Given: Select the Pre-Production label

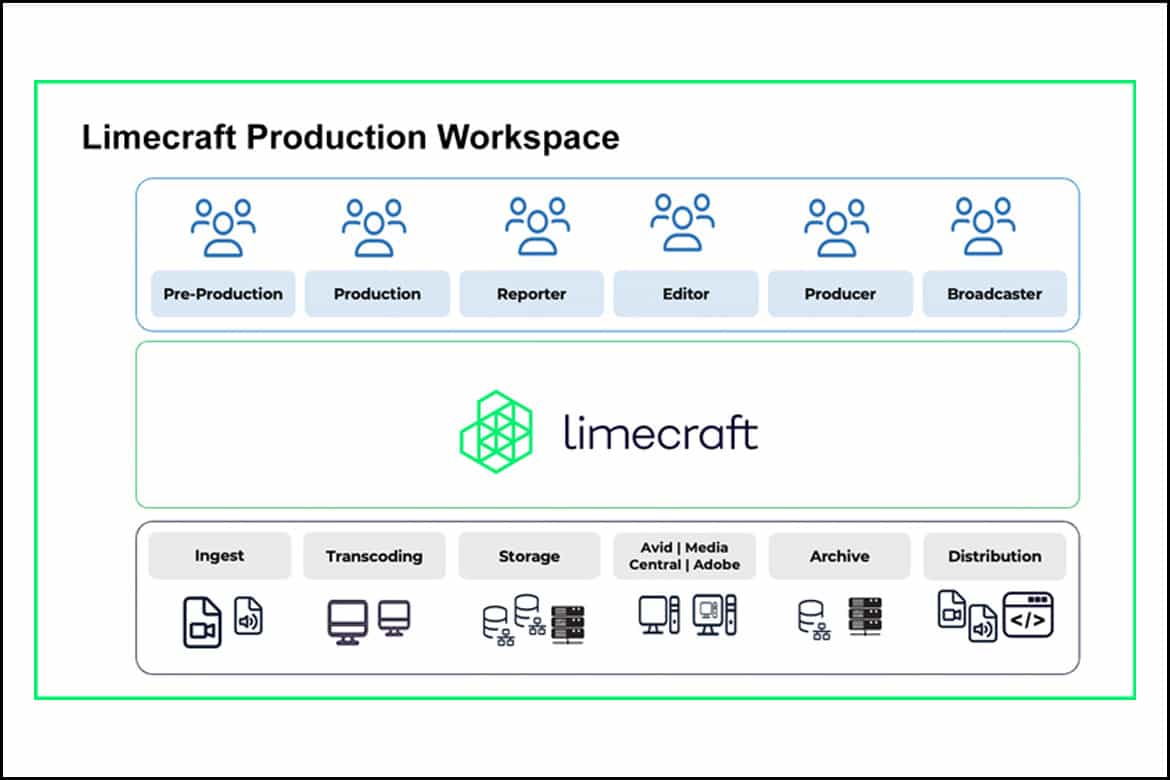Looking at the screenshot, I should click(x=223, y=294).
